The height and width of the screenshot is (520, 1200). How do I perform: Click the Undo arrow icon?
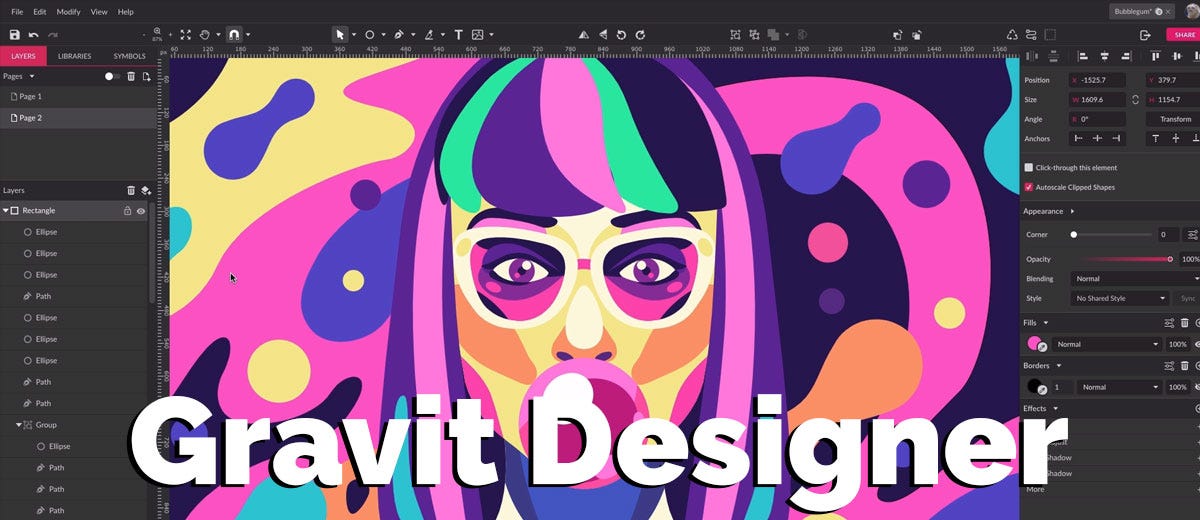[x=34, y=34]
